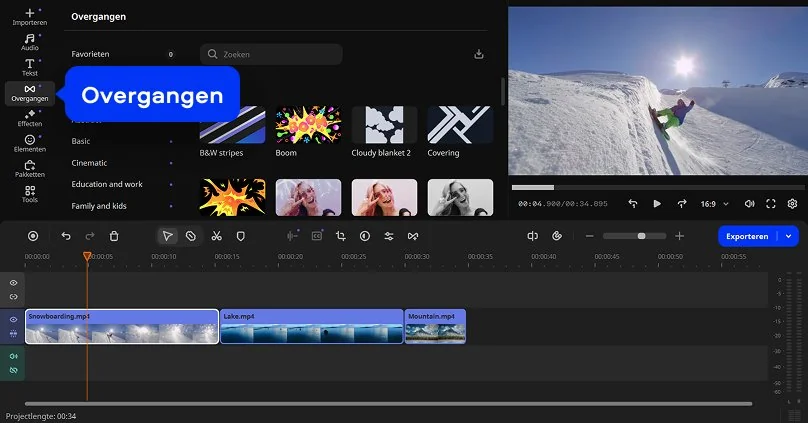Open the Favorieten category
Screen dimensions: 808x423
[x=90, y=54]
